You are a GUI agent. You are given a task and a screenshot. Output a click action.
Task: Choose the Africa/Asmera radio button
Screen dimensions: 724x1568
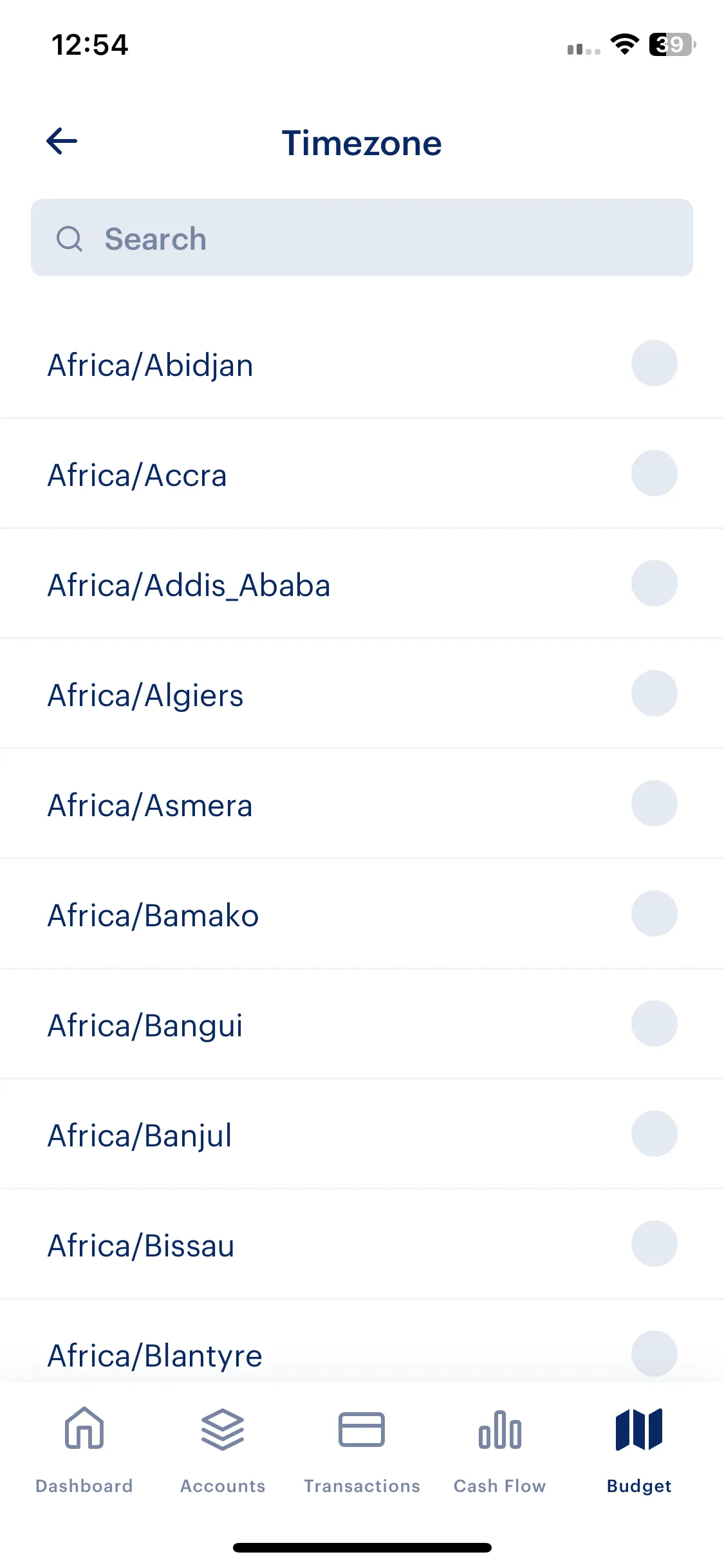[654, 803]
